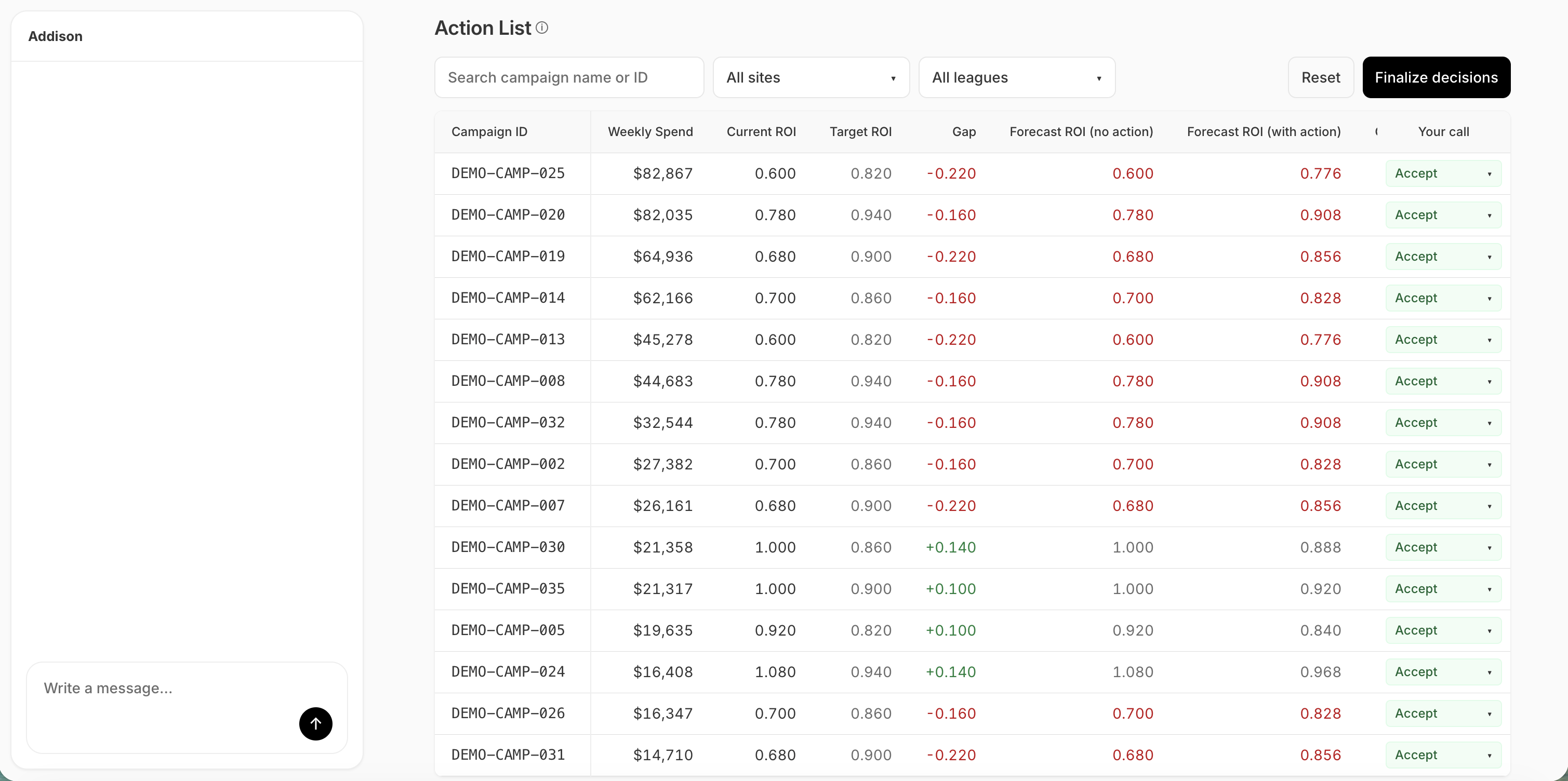Expand the call selector for DEMO-CAMP-005
Screen dimensions: 1568x781
1443,631
